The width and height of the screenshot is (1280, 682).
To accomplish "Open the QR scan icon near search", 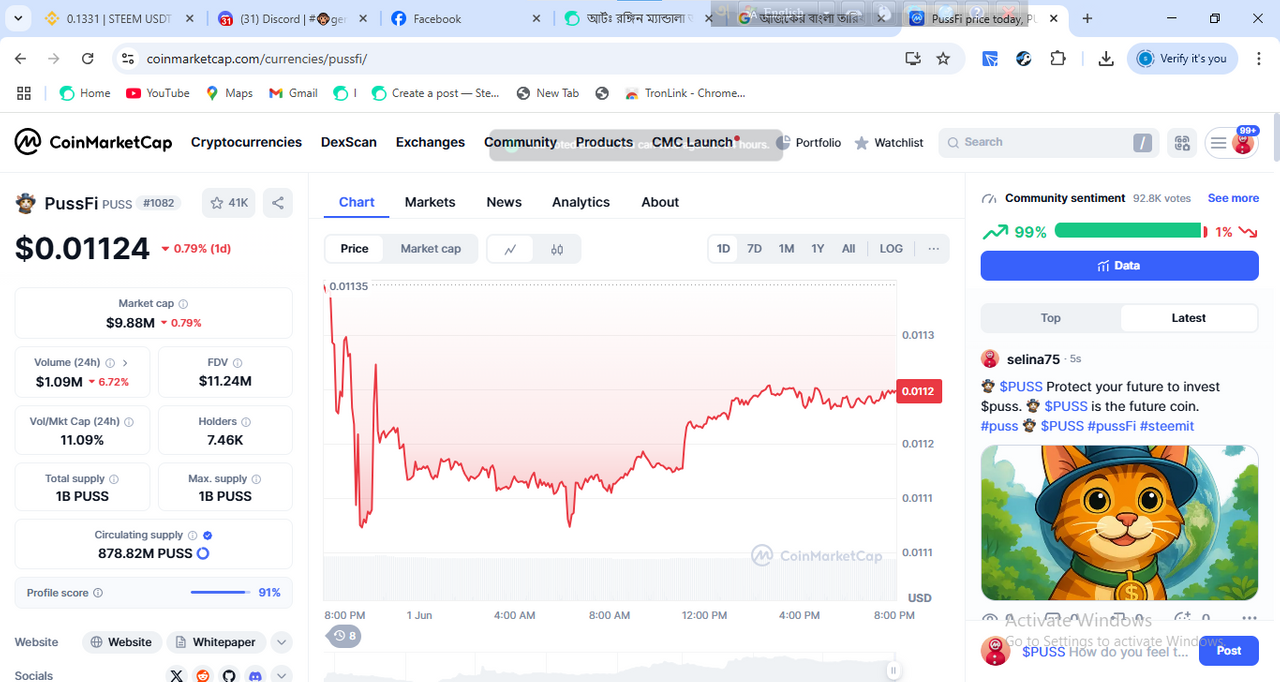I will pyautogui.click(x=1183, y=143).
